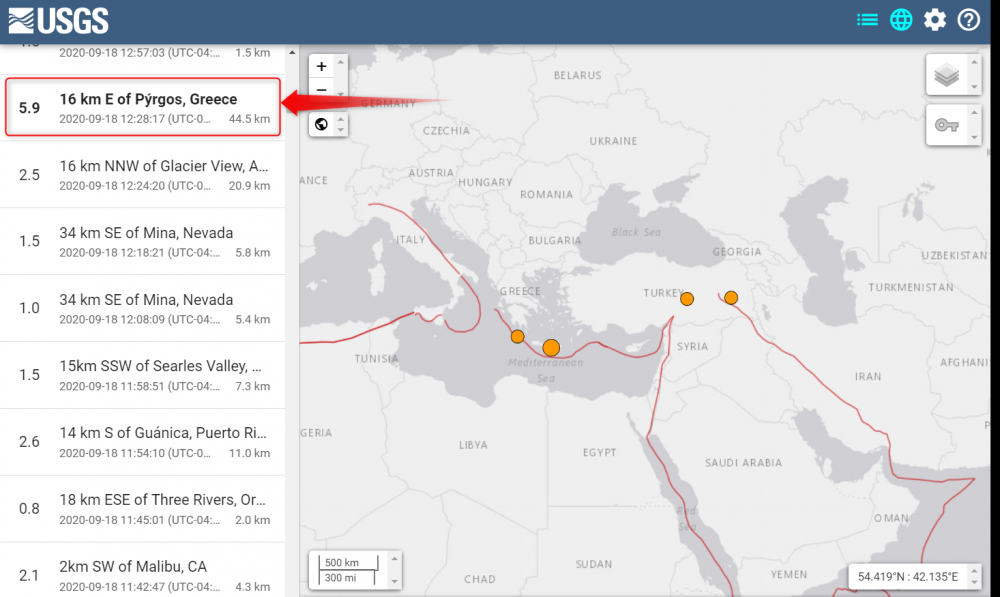
Task: Click the earthquake list scrollbar down arrow
Action: tap(292, 589)
